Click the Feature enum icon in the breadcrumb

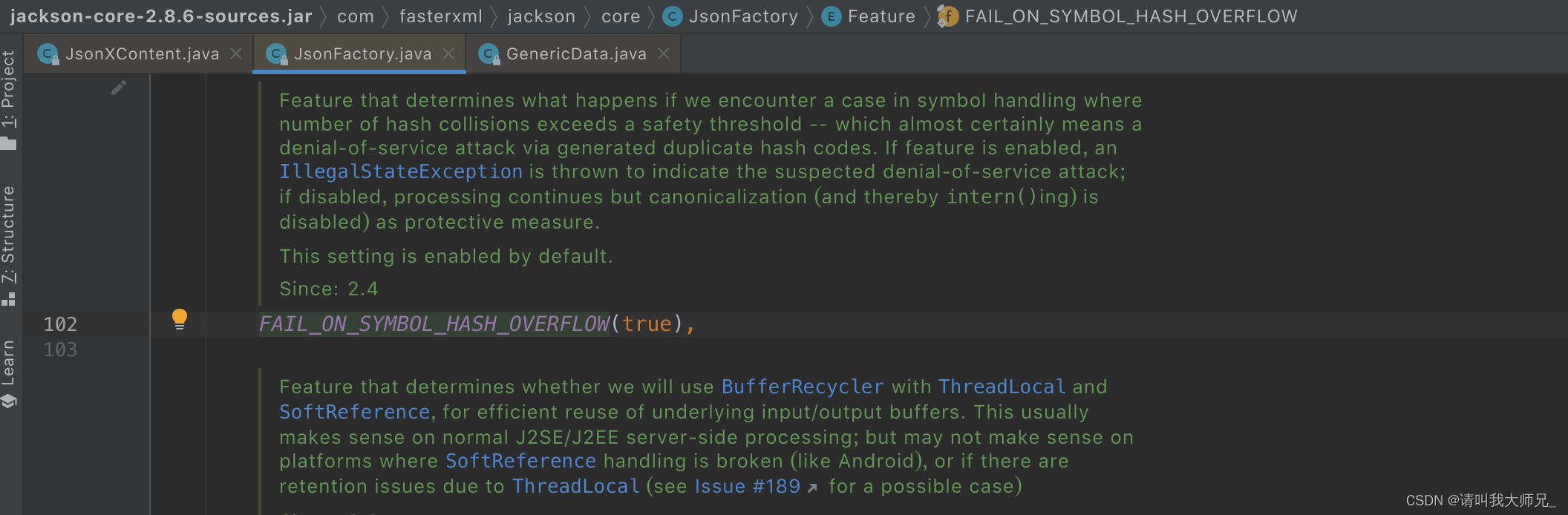(831, 16)
